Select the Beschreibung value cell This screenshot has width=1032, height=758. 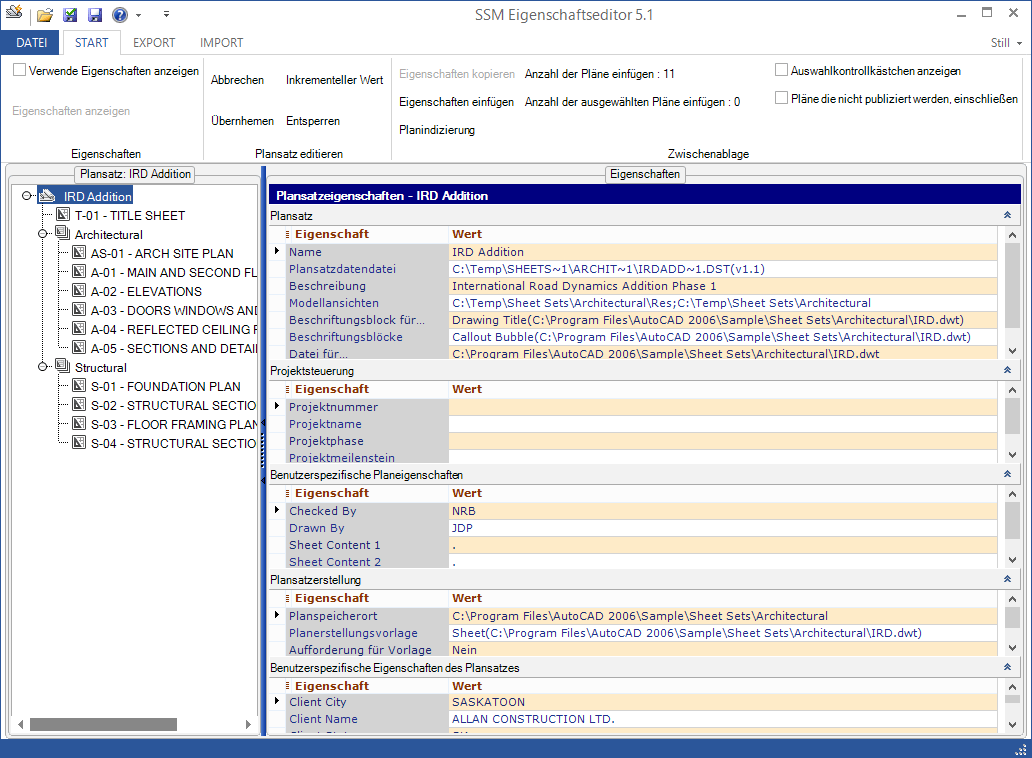pos(723,286)
